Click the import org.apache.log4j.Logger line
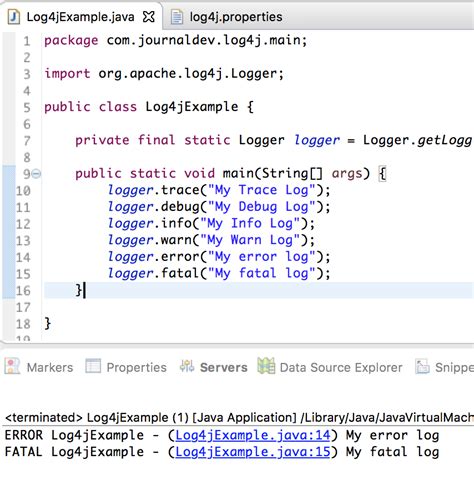The width and height of the screenshot is (474, 485). coord(164,74)
